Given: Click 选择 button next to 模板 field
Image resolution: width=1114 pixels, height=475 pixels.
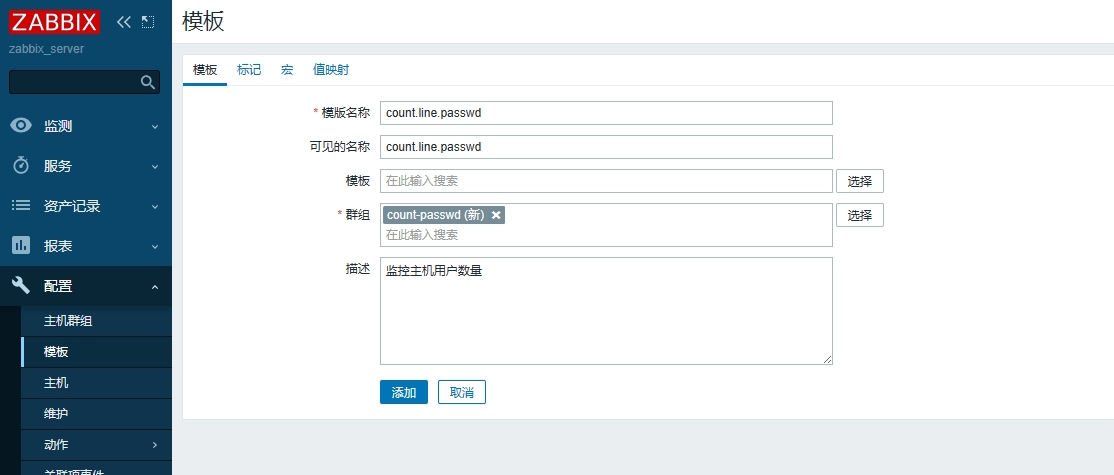Looking at the screenshot, I should click(859, 181).
